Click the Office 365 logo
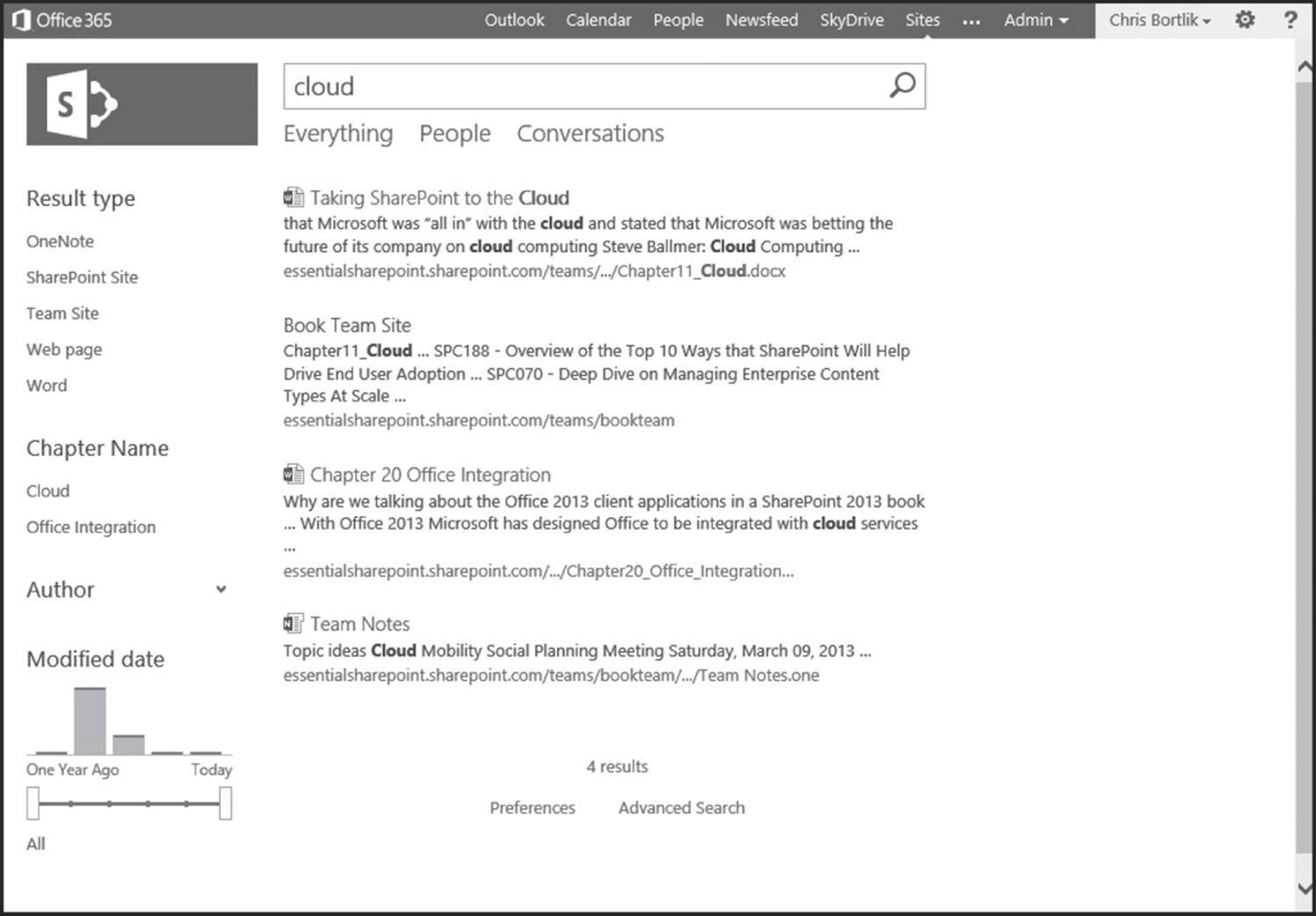1316x916 pixels. pyautogui.click(x=62, y=20)
